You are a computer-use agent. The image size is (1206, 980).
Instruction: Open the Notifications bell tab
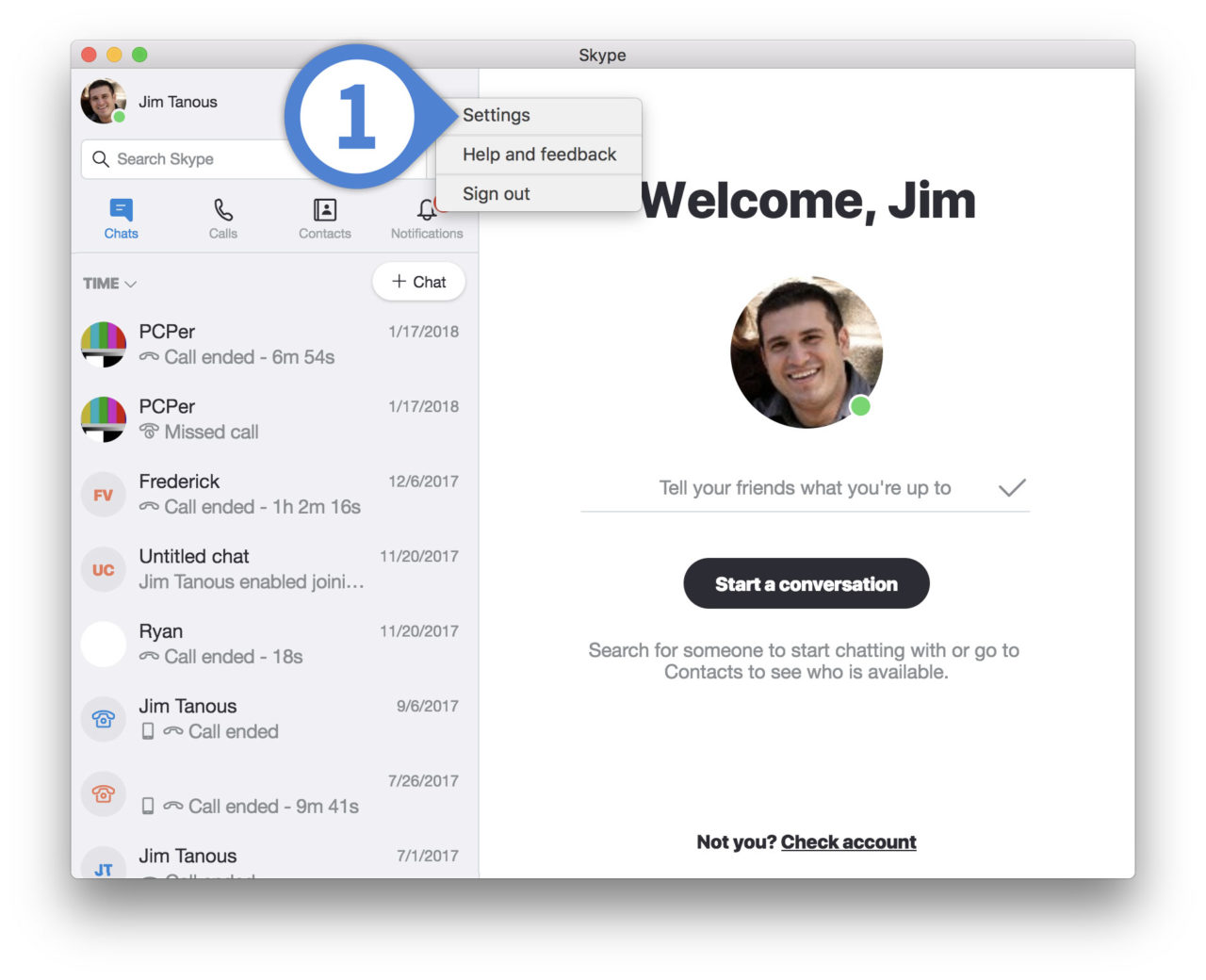point(427,219)
